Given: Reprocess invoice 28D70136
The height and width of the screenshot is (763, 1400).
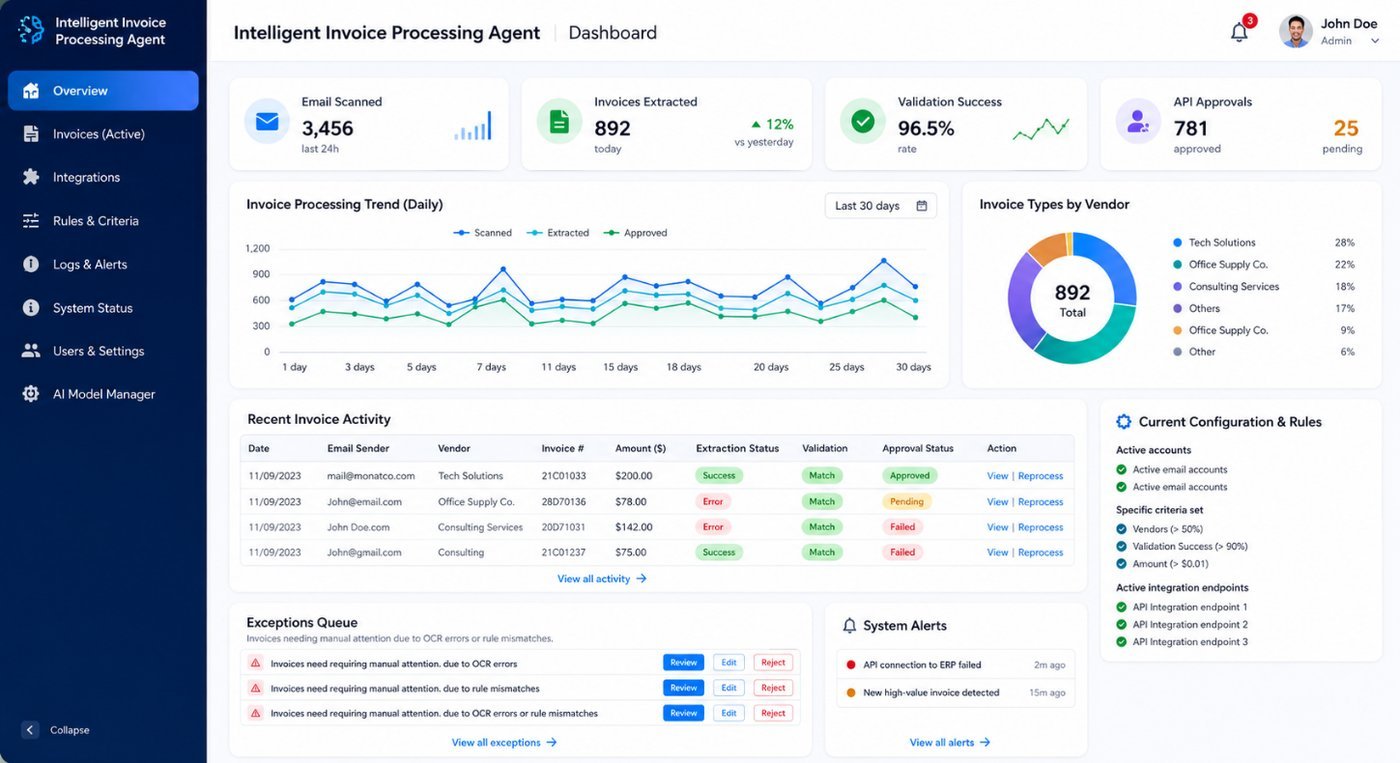Looking at the screenshot, I should pos(1040,502).
